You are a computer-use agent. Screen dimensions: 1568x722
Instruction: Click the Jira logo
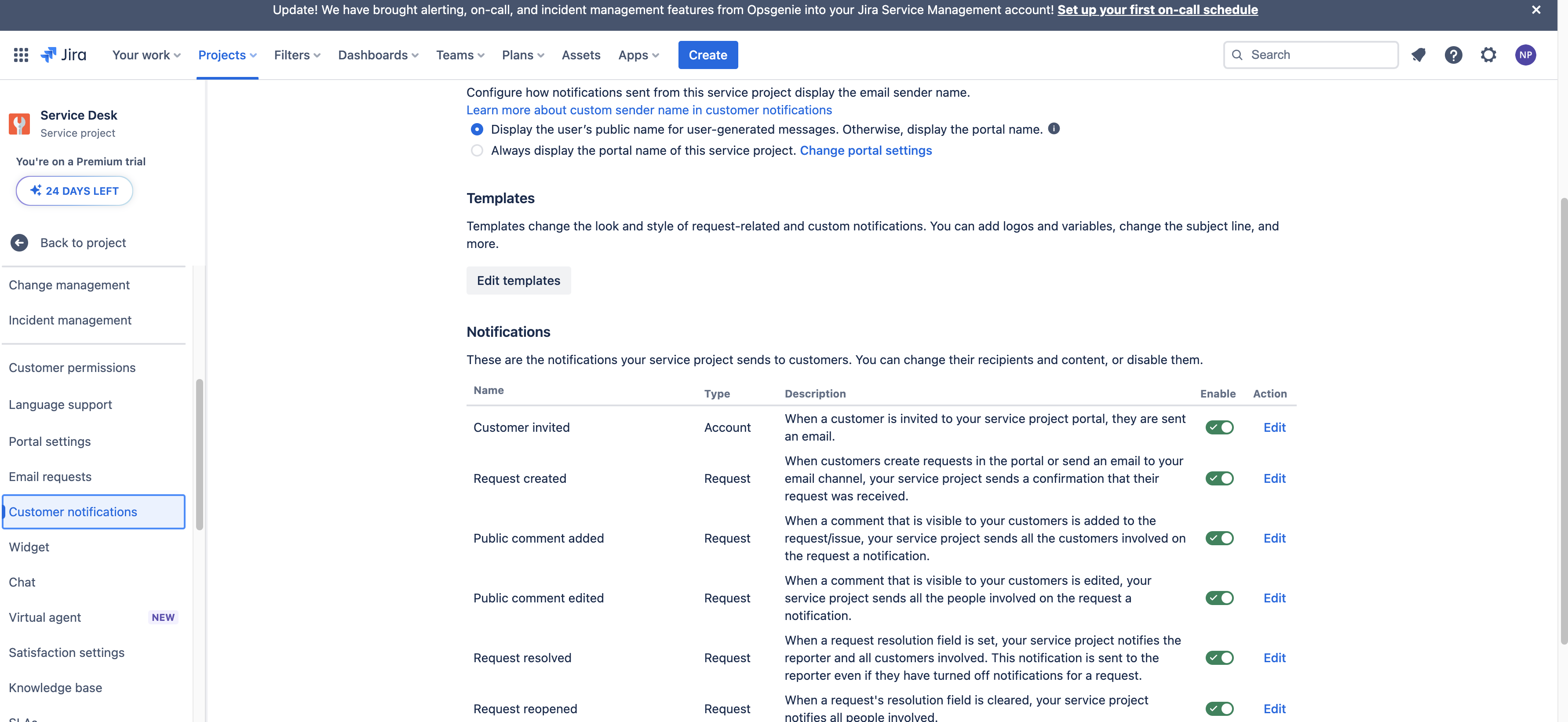coord(63,54)
